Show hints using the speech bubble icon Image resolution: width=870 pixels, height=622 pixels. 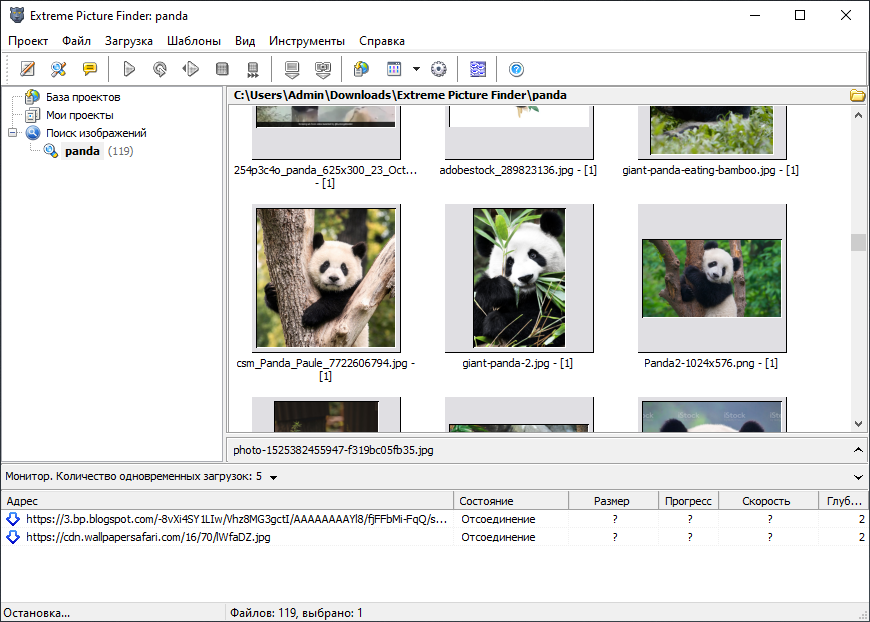tap(89, 68)
